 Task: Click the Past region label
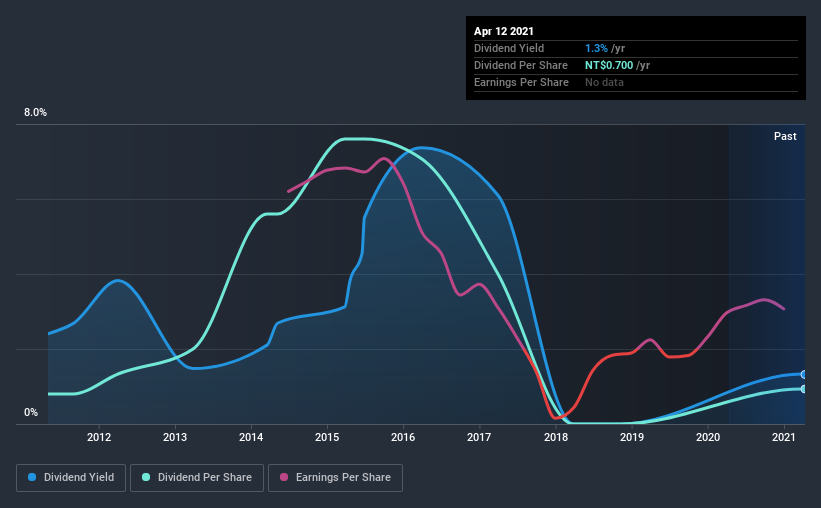pos(785,136)
